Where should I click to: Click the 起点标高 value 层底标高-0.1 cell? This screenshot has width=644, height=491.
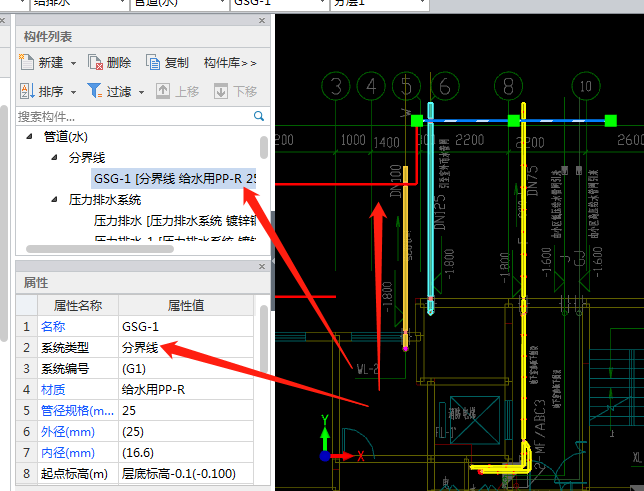pos(186,474)
